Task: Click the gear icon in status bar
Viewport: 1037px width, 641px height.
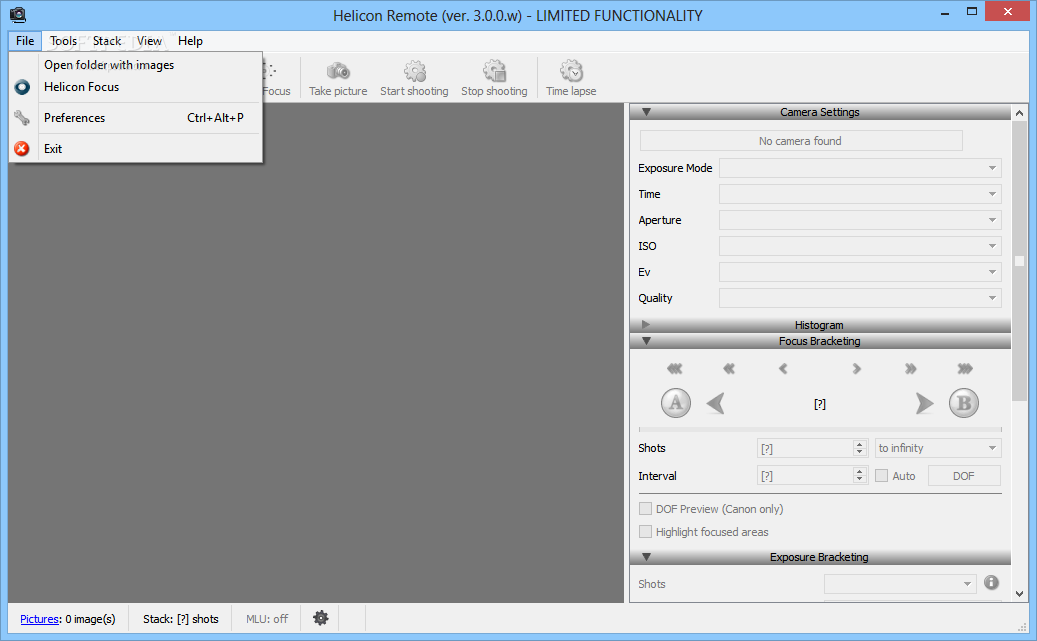Action: [x=321, y=618]
